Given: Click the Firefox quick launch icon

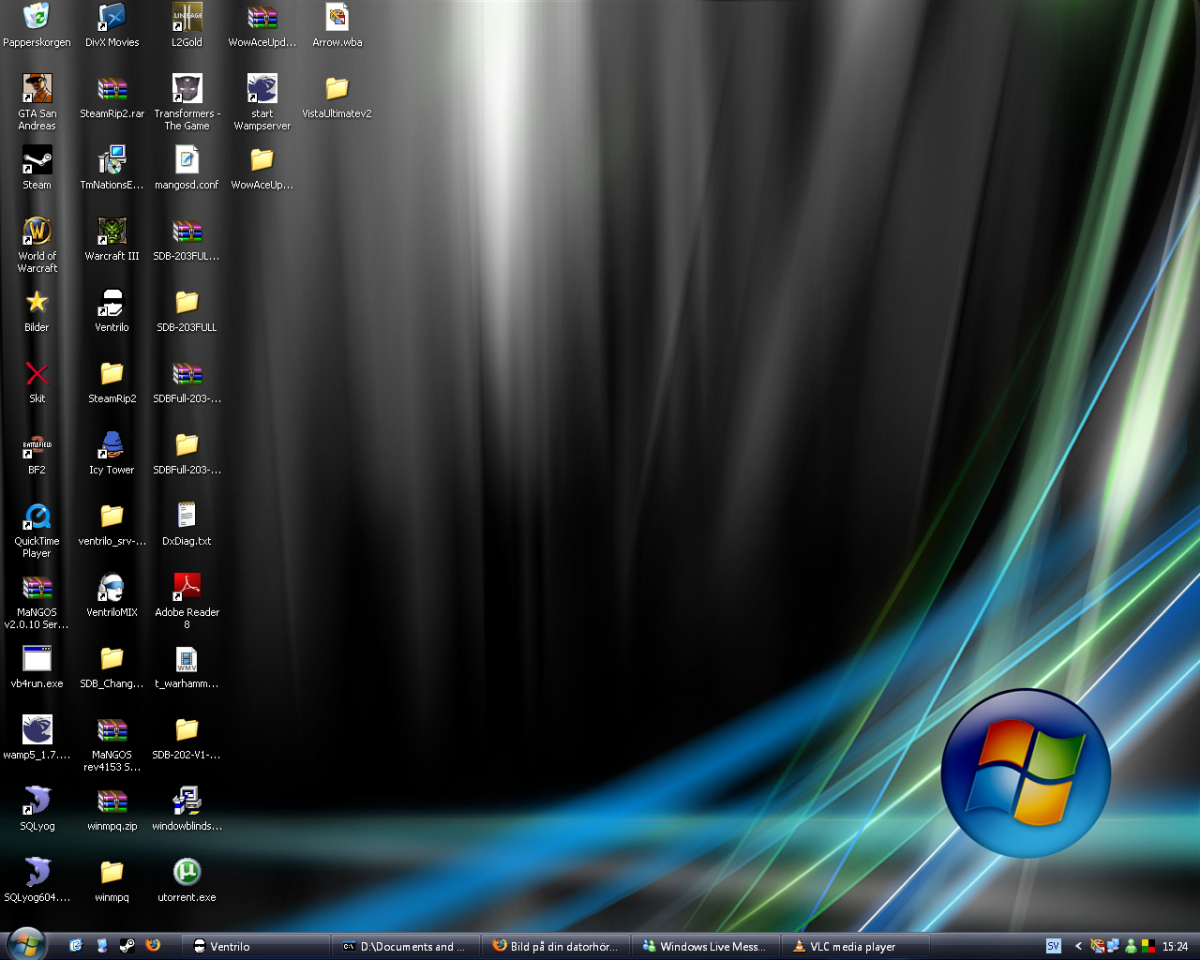Looking at the screenshot, I should [153, 945].
